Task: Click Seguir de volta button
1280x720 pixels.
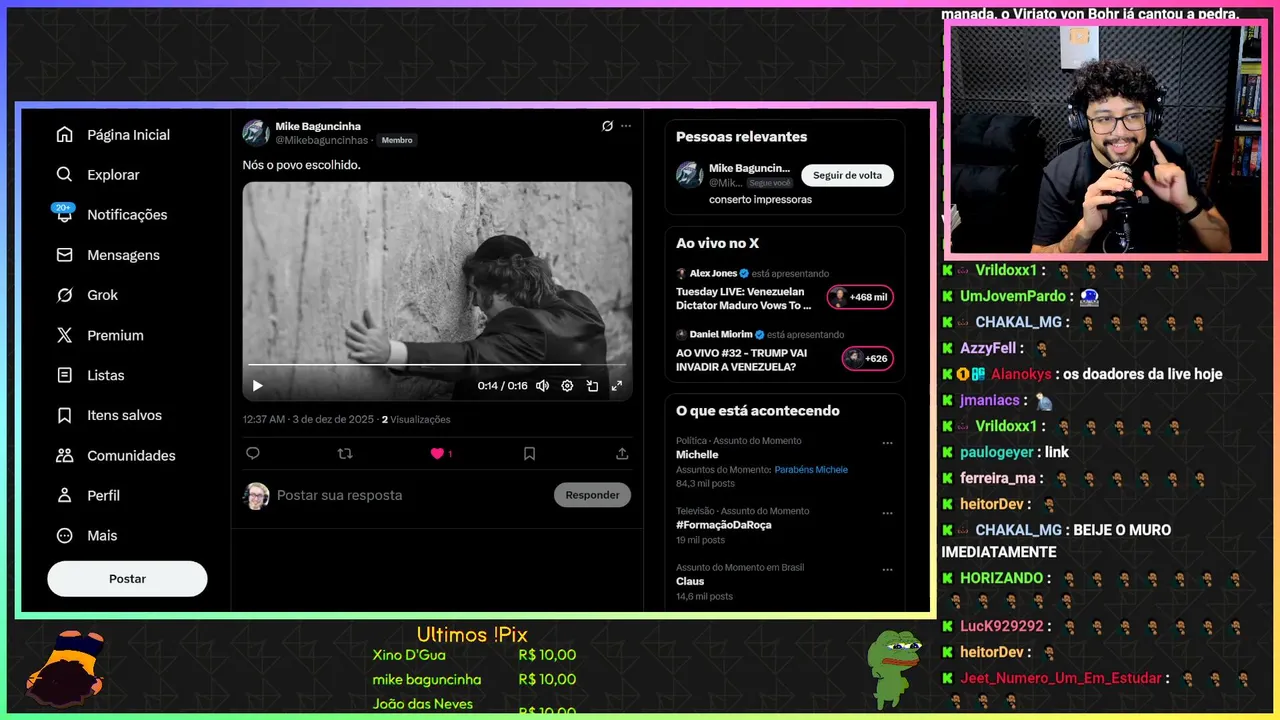Action: pos(847,175)
